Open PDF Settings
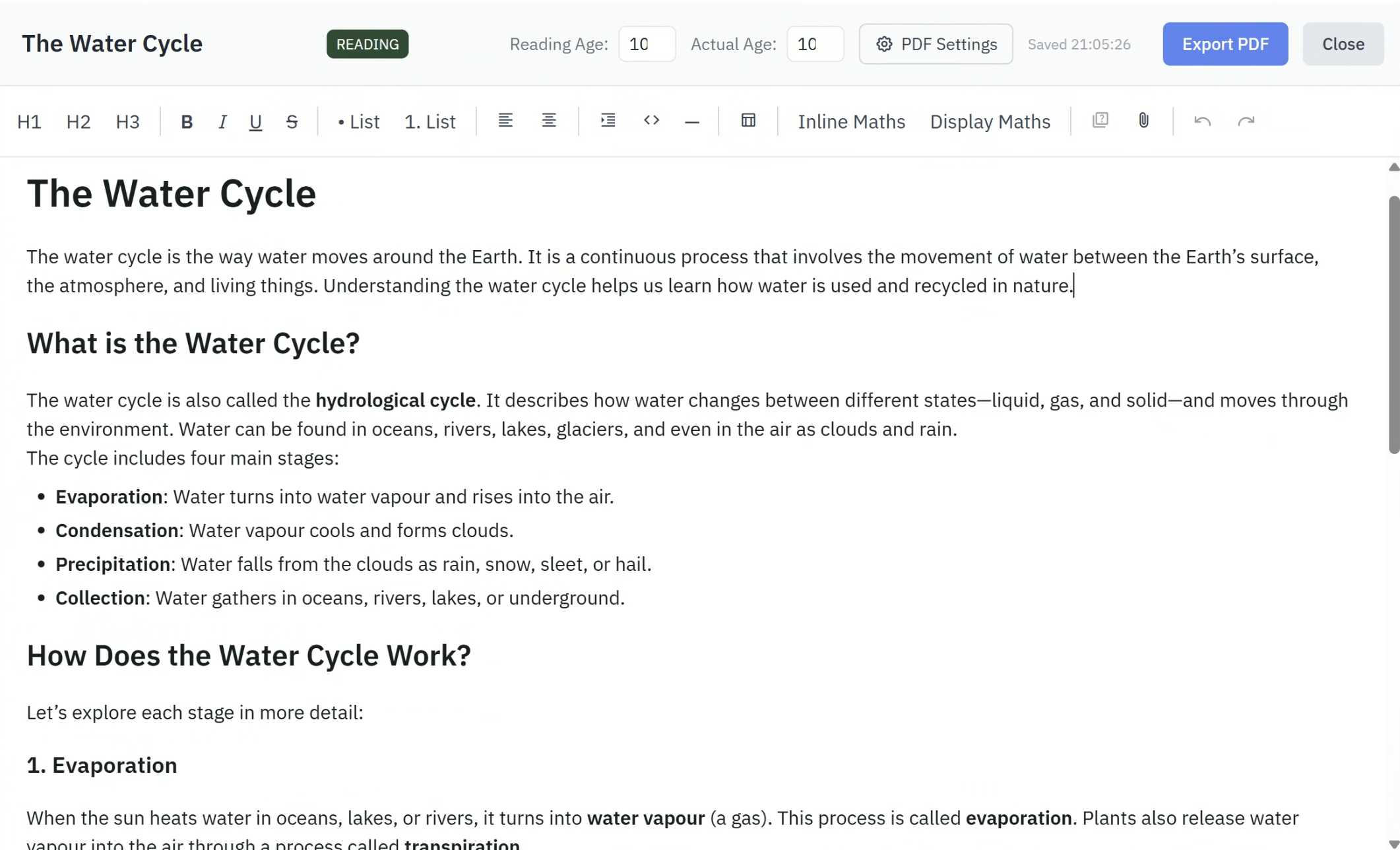 935,44
